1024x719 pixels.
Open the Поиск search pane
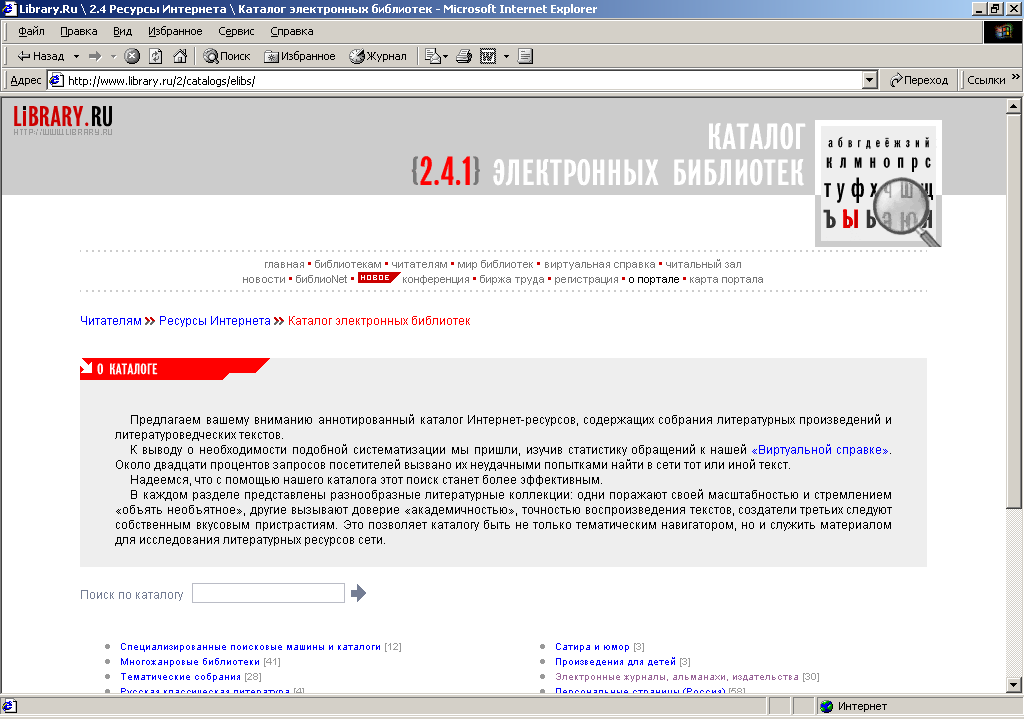pos(227,56)
